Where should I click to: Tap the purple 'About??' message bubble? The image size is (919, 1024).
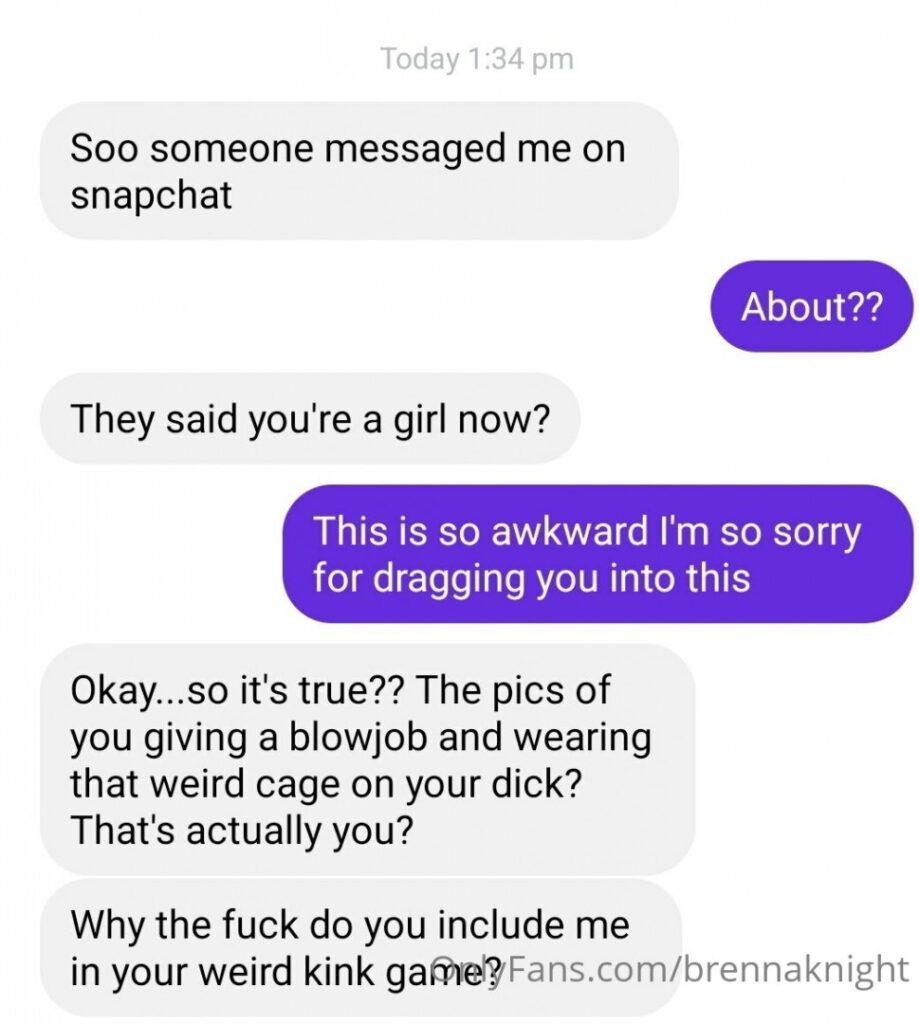point(811,306)
